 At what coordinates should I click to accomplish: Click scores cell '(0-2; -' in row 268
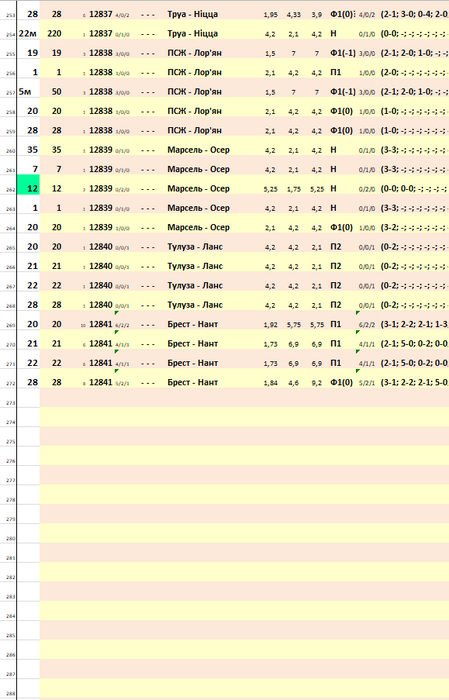click(414, 304)
